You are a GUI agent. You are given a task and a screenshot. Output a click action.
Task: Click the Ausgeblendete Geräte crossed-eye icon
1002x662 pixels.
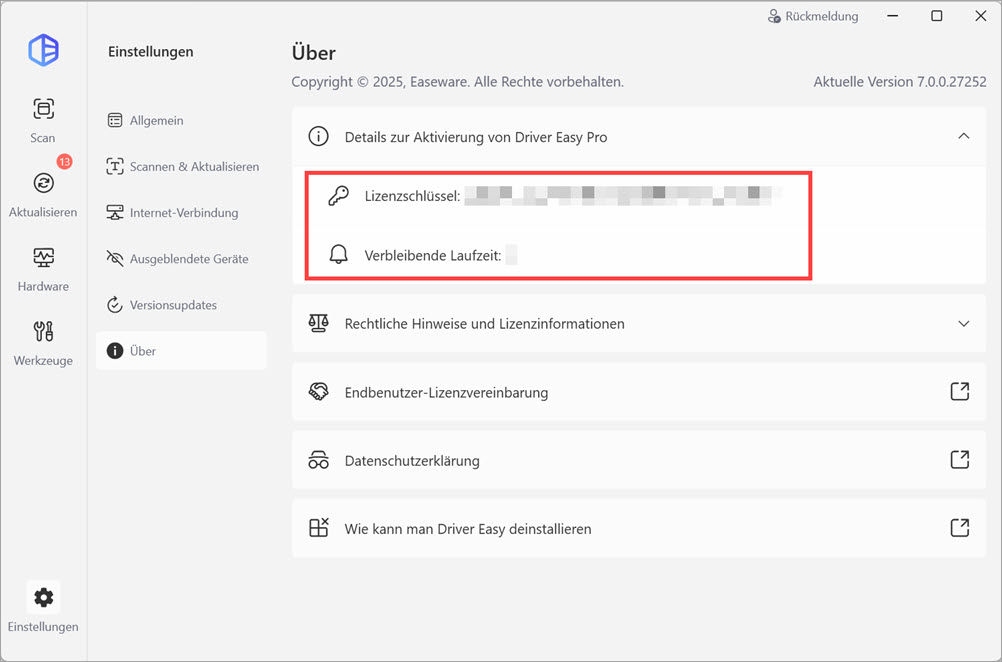tap(115, 259)
